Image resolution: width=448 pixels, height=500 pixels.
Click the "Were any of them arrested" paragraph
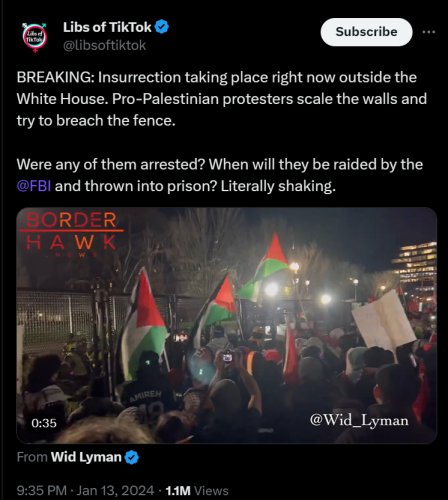(220, 175)
